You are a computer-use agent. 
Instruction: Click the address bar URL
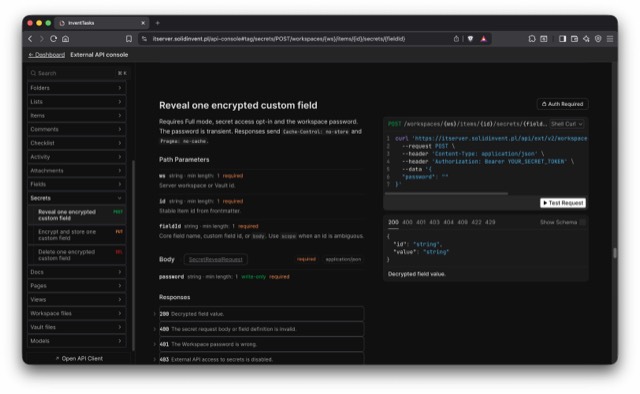point(279,39)
